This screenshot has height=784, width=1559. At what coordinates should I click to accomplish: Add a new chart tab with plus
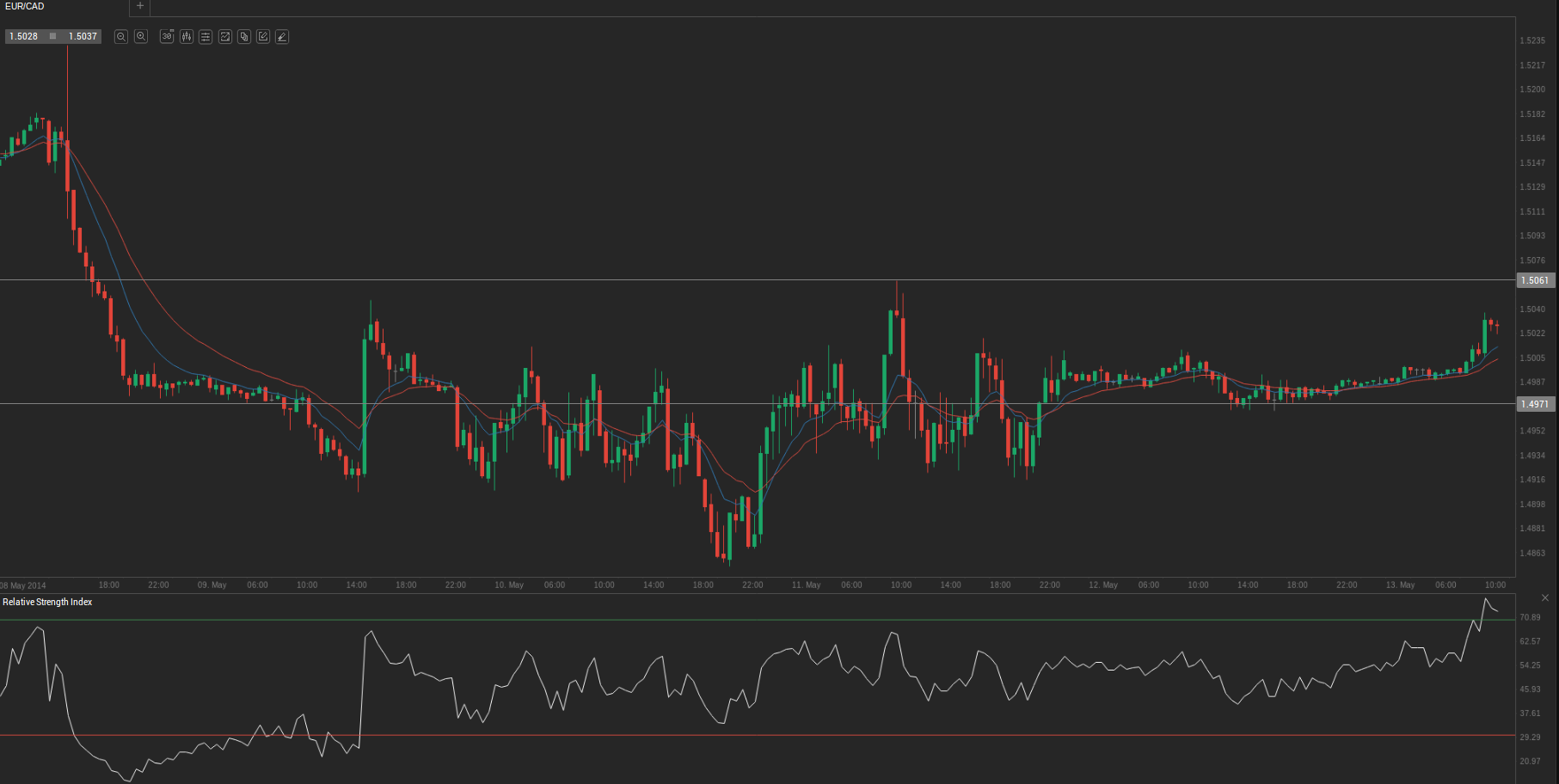pyautogui.click(x=140, y=6)
